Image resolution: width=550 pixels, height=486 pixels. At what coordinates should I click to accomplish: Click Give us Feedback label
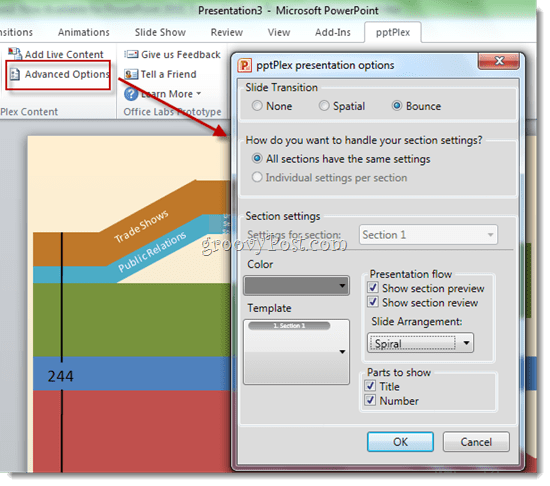click(x=181, y=55)
